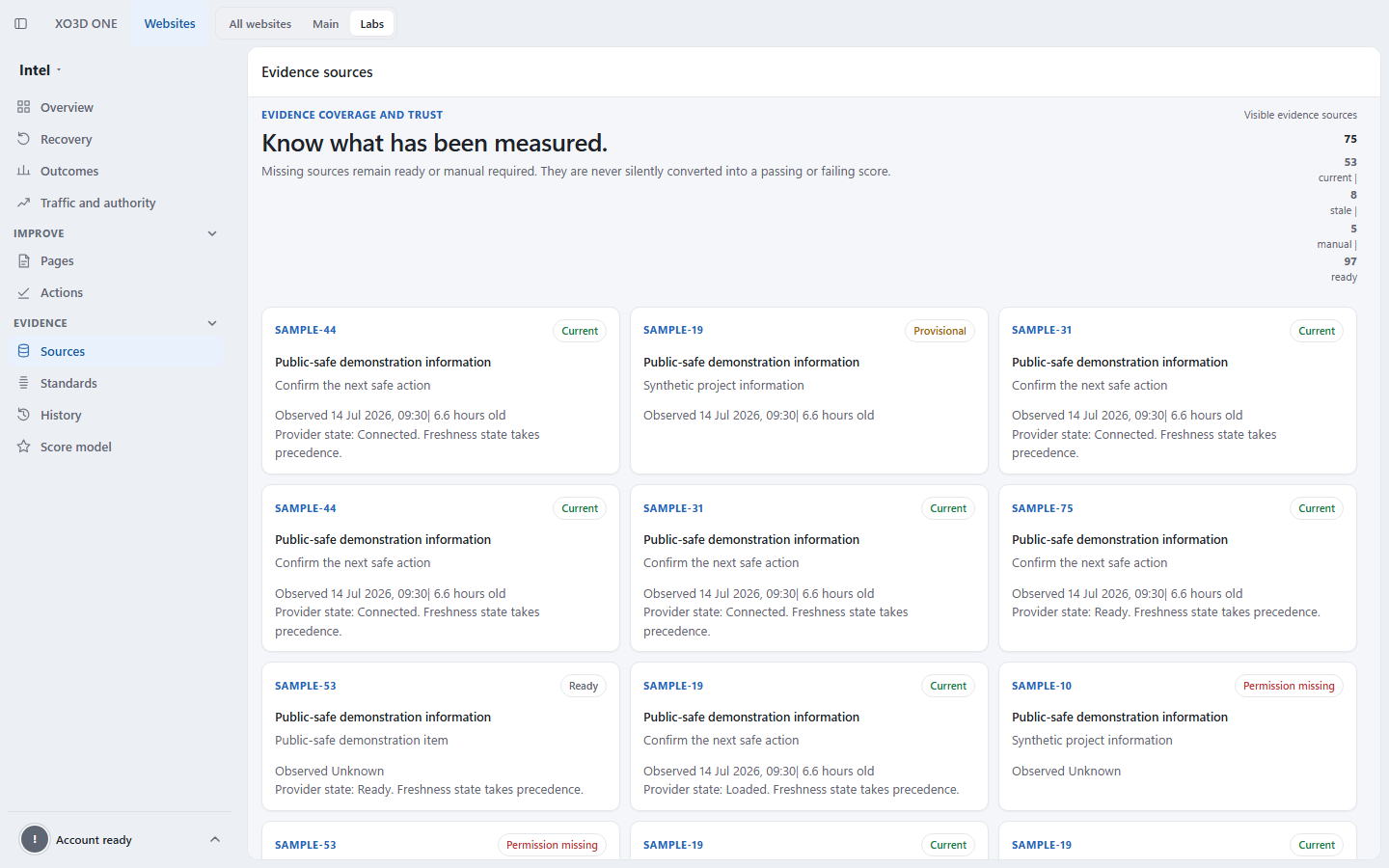
Task: Open the Intel workspace dropdown
Action: 41,70
